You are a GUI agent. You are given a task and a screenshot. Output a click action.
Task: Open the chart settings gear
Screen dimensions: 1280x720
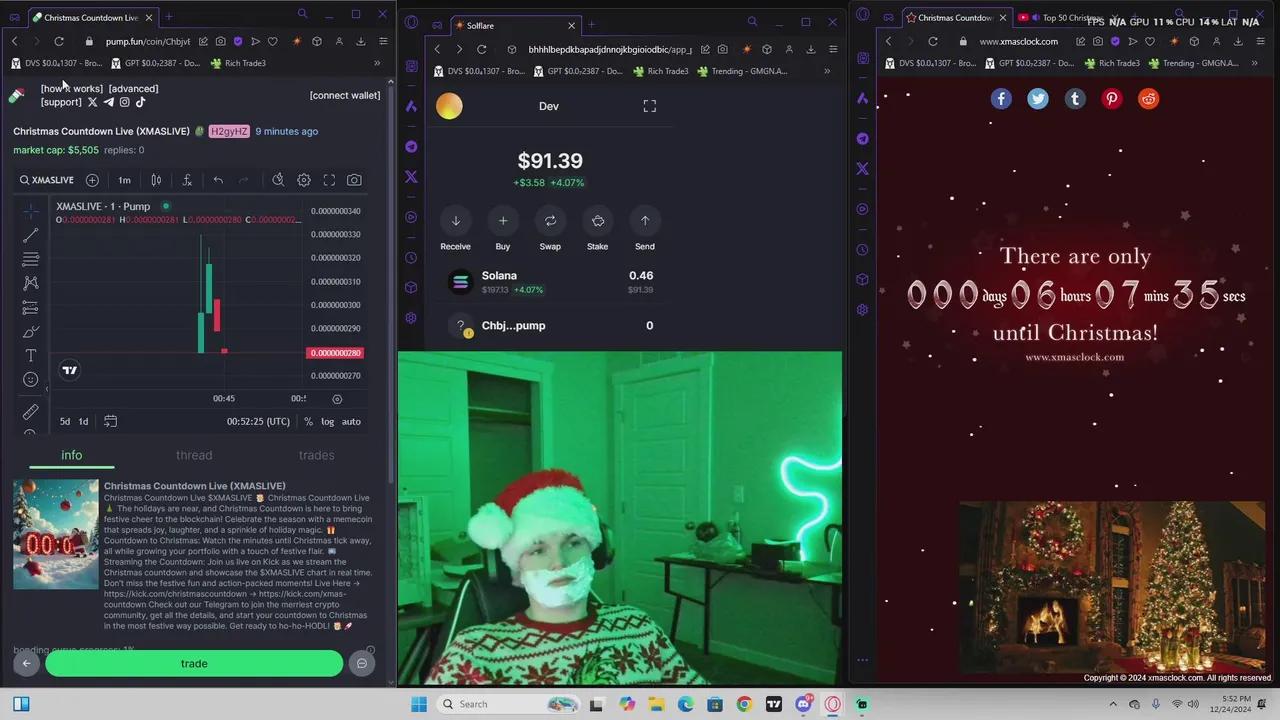click(304, 180)
